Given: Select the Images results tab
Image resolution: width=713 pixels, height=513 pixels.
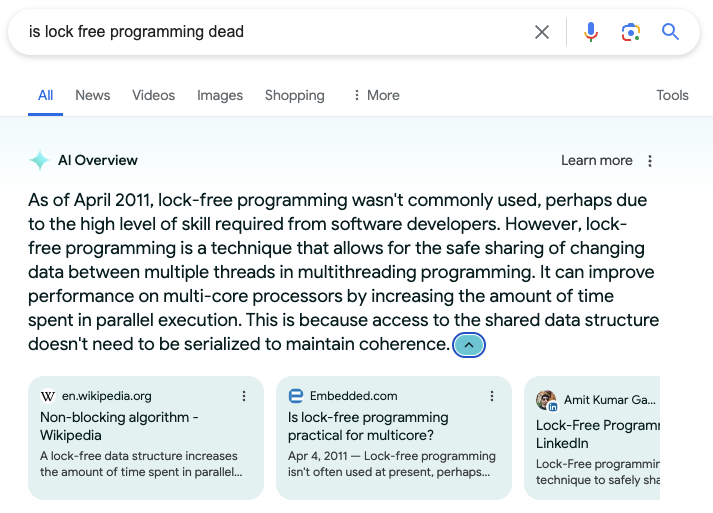Looking at the screenshot, I should tap(220, 95).
